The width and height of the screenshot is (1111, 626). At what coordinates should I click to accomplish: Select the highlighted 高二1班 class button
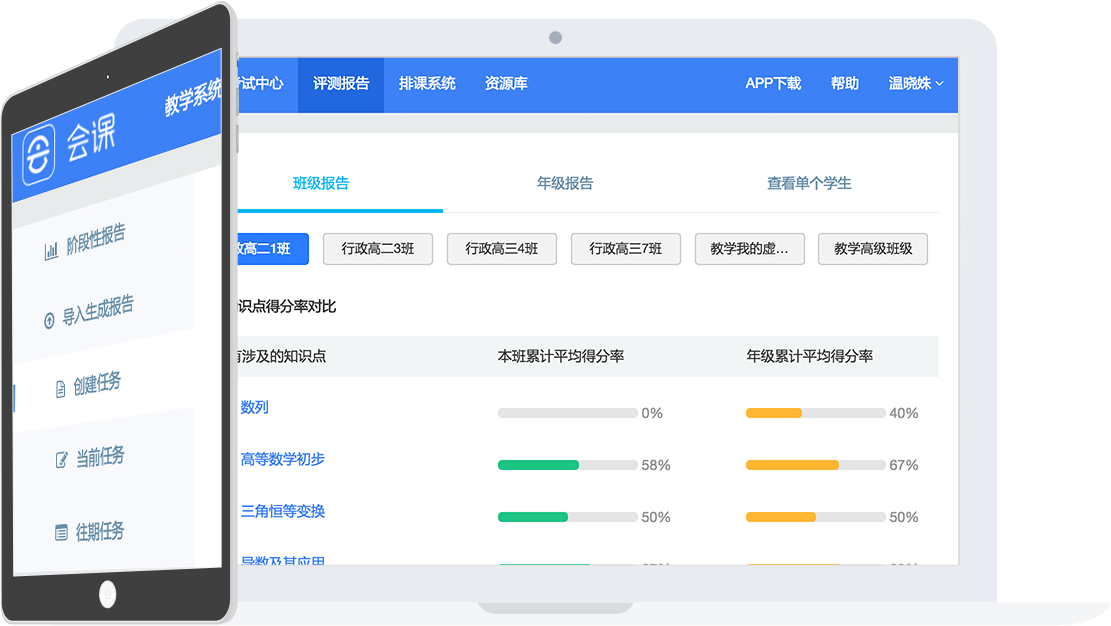coord(273,249)
